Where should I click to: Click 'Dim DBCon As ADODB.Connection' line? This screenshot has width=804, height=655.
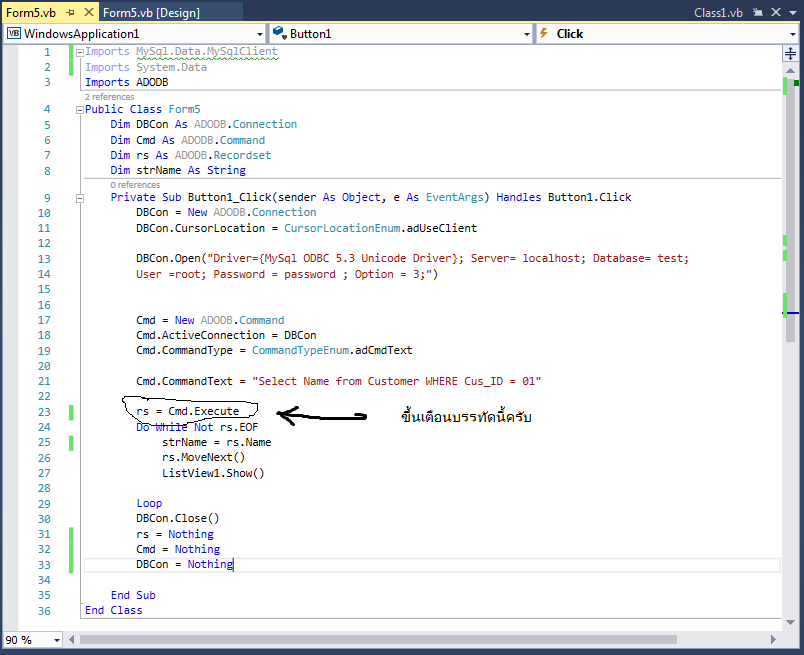pyautogui.click(x=204, y=125)
